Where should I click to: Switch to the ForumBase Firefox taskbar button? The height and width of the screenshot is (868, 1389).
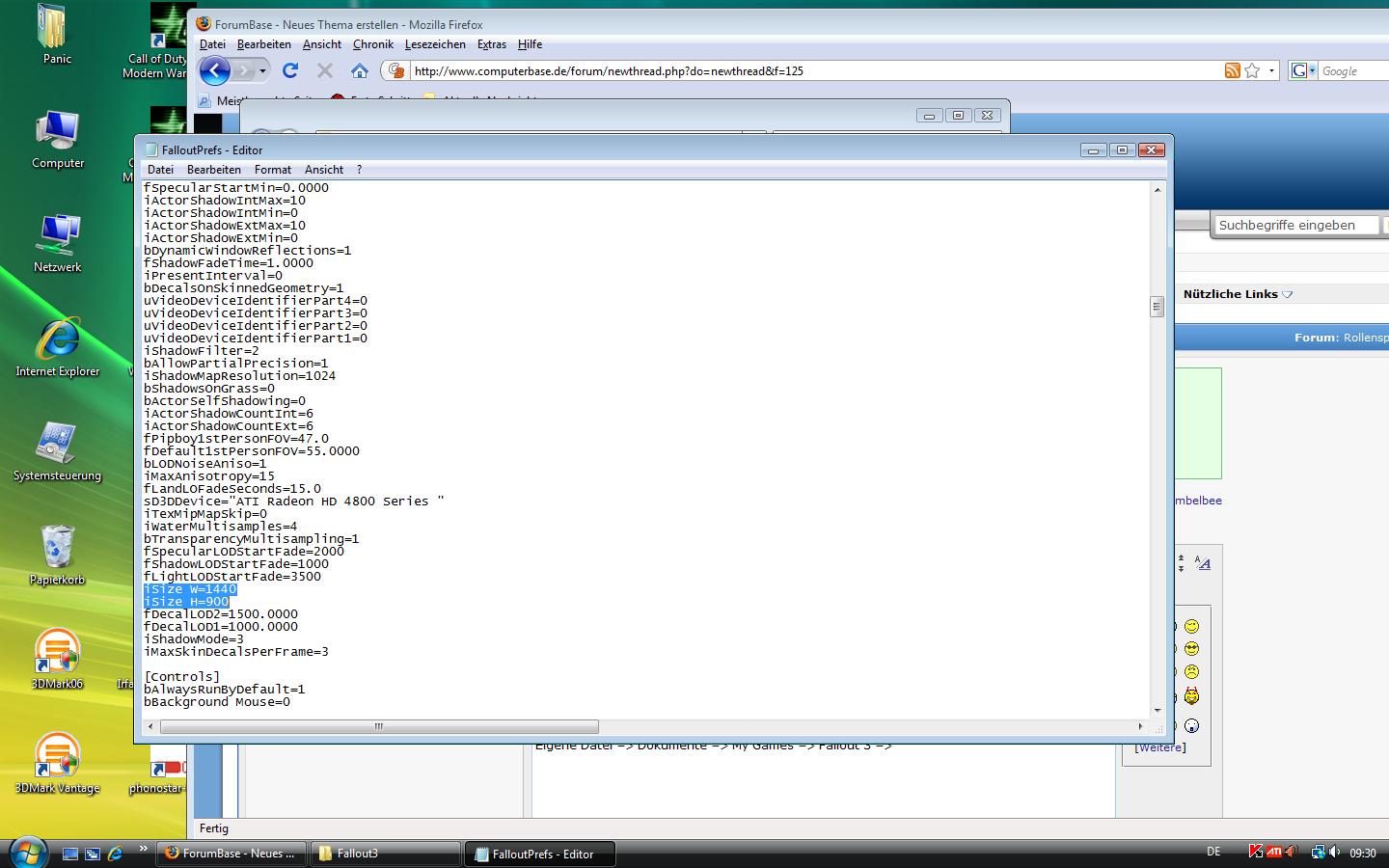pyautogui.click(x=231, y=854)
